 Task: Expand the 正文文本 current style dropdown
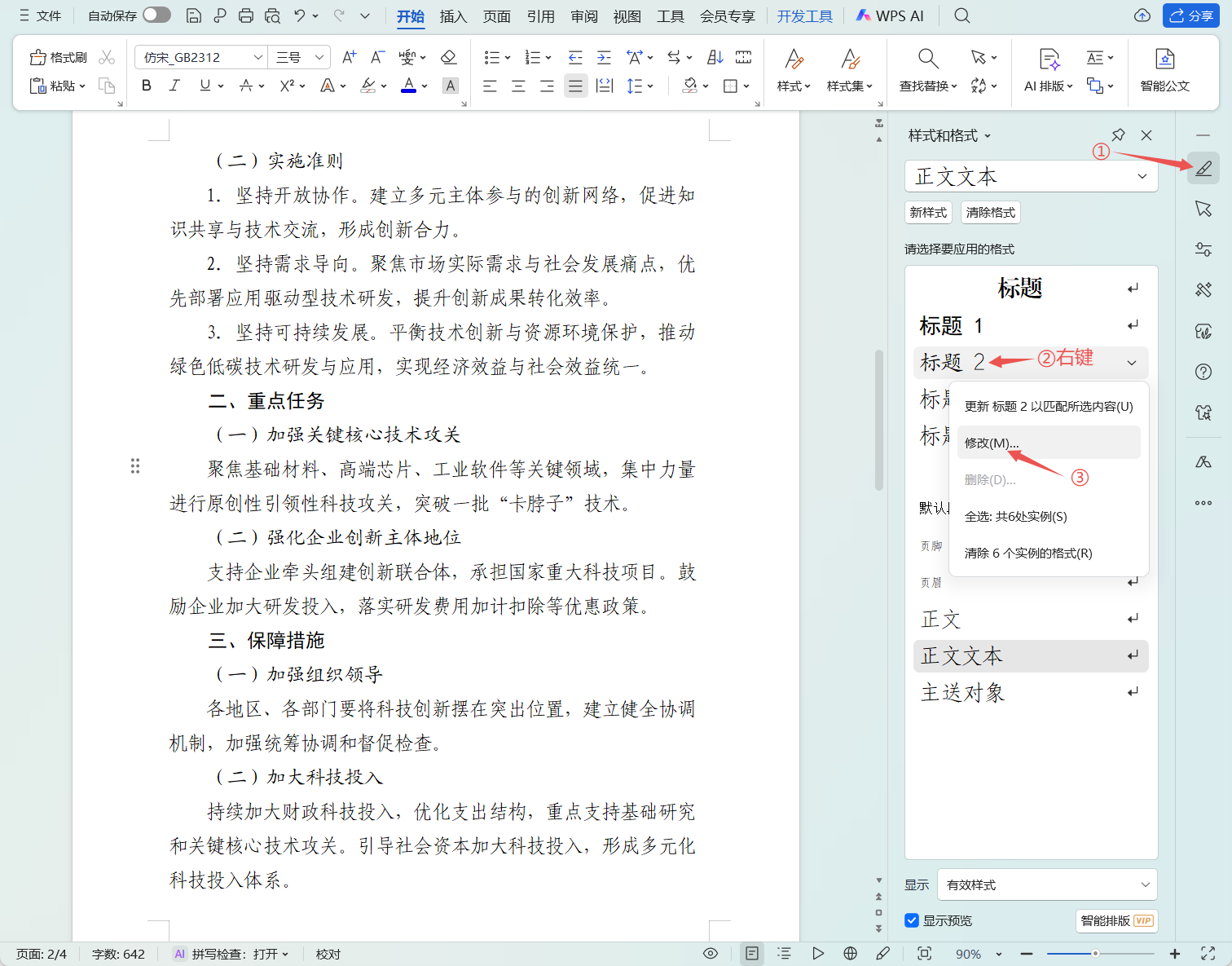tap(1142, 176)
